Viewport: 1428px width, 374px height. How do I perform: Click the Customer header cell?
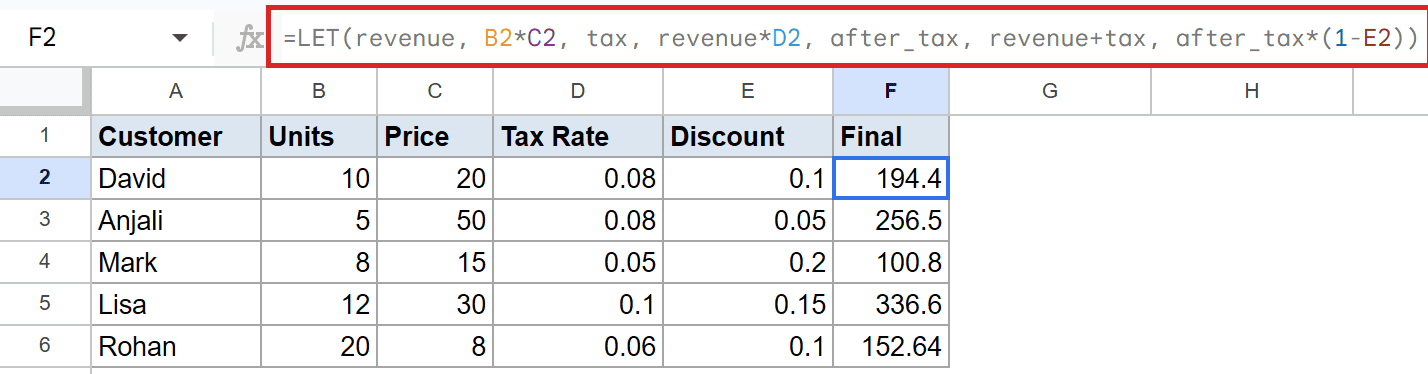(x=176, y=136)
